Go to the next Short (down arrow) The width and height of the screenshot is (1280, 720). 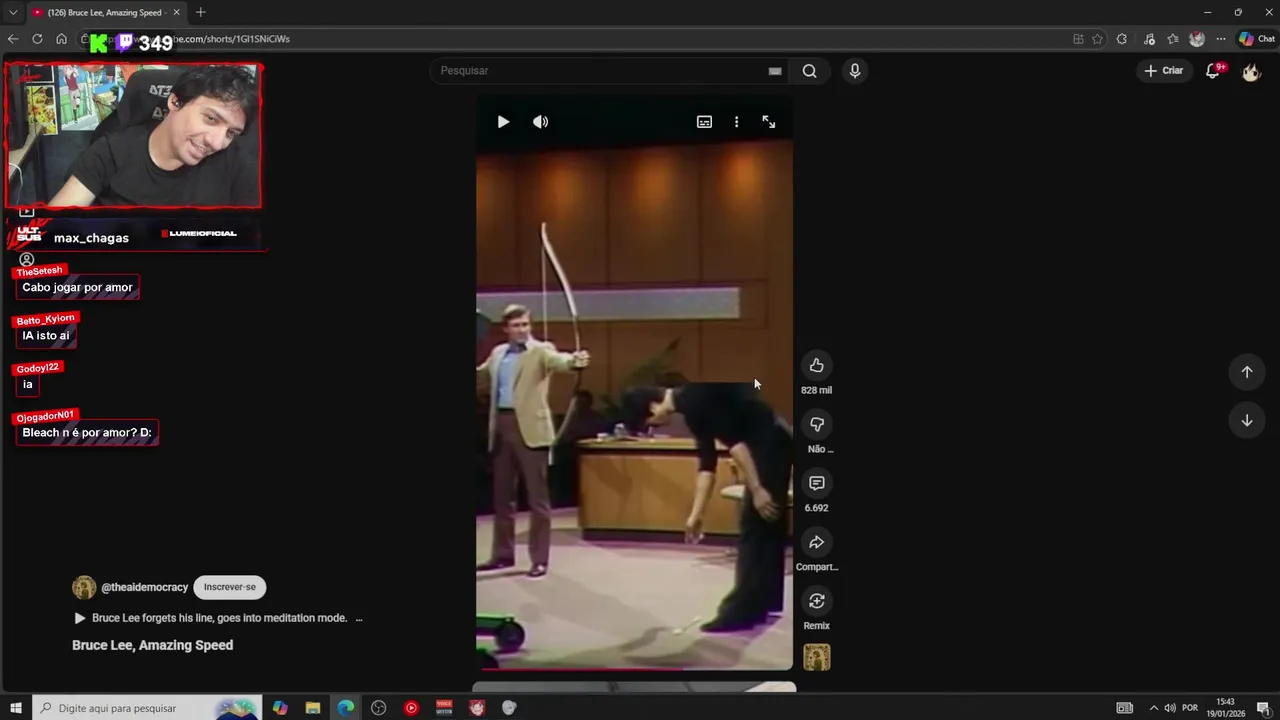pyautogui.click(x=1246, y=421)
